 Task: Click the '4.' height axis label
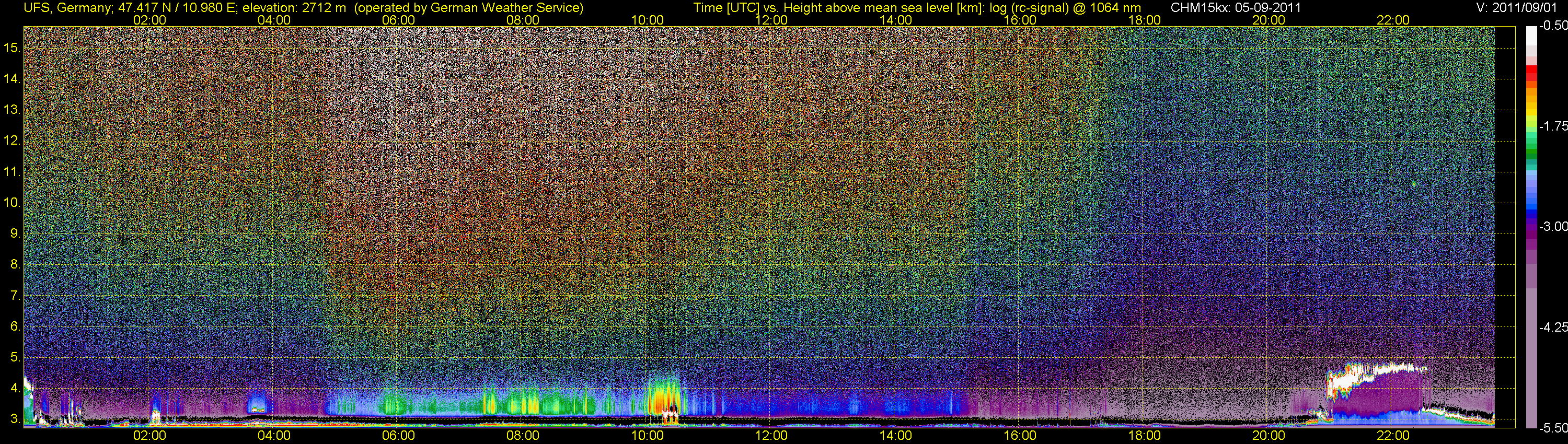point(16,389)
